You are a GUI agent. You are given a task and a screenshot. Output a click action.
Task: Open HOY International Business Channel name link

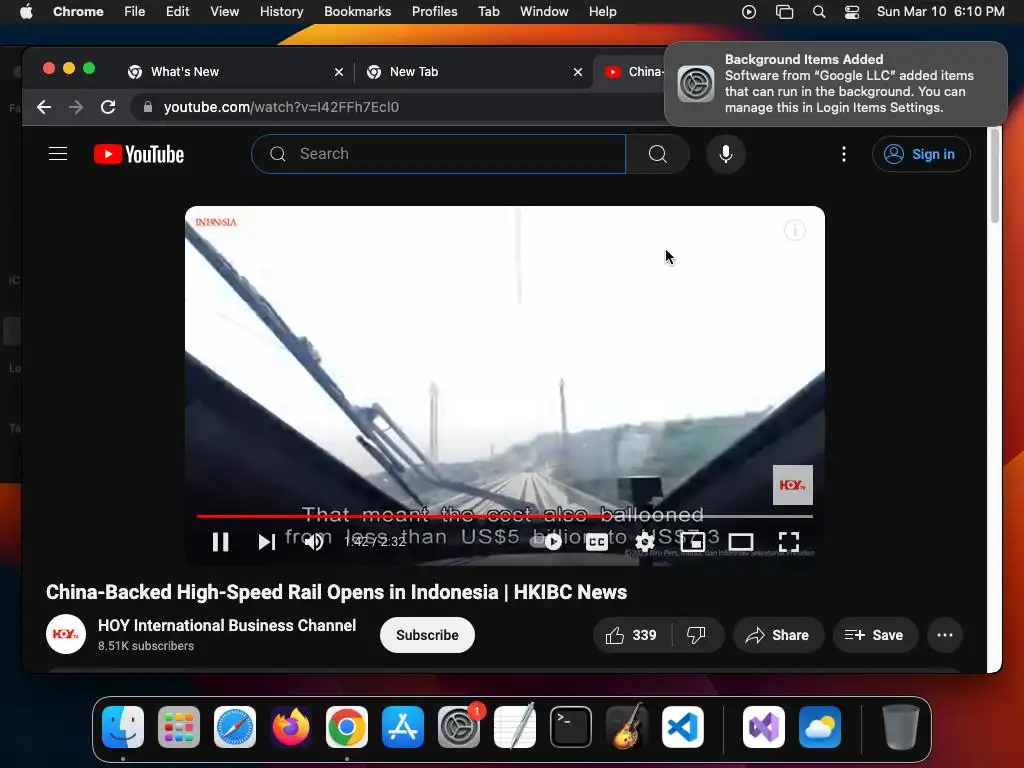pyautogui.click(x=227, y=625)
